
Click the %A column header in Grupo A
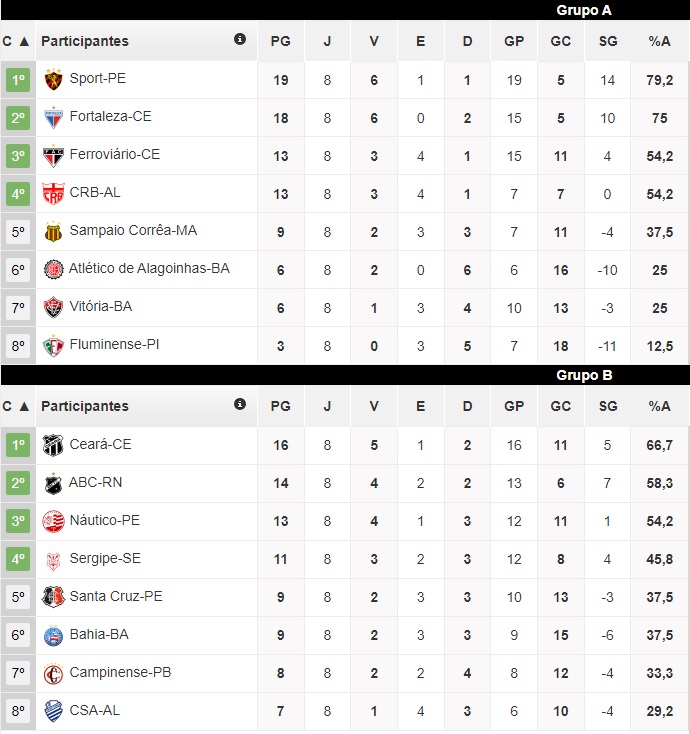(659, 42)
